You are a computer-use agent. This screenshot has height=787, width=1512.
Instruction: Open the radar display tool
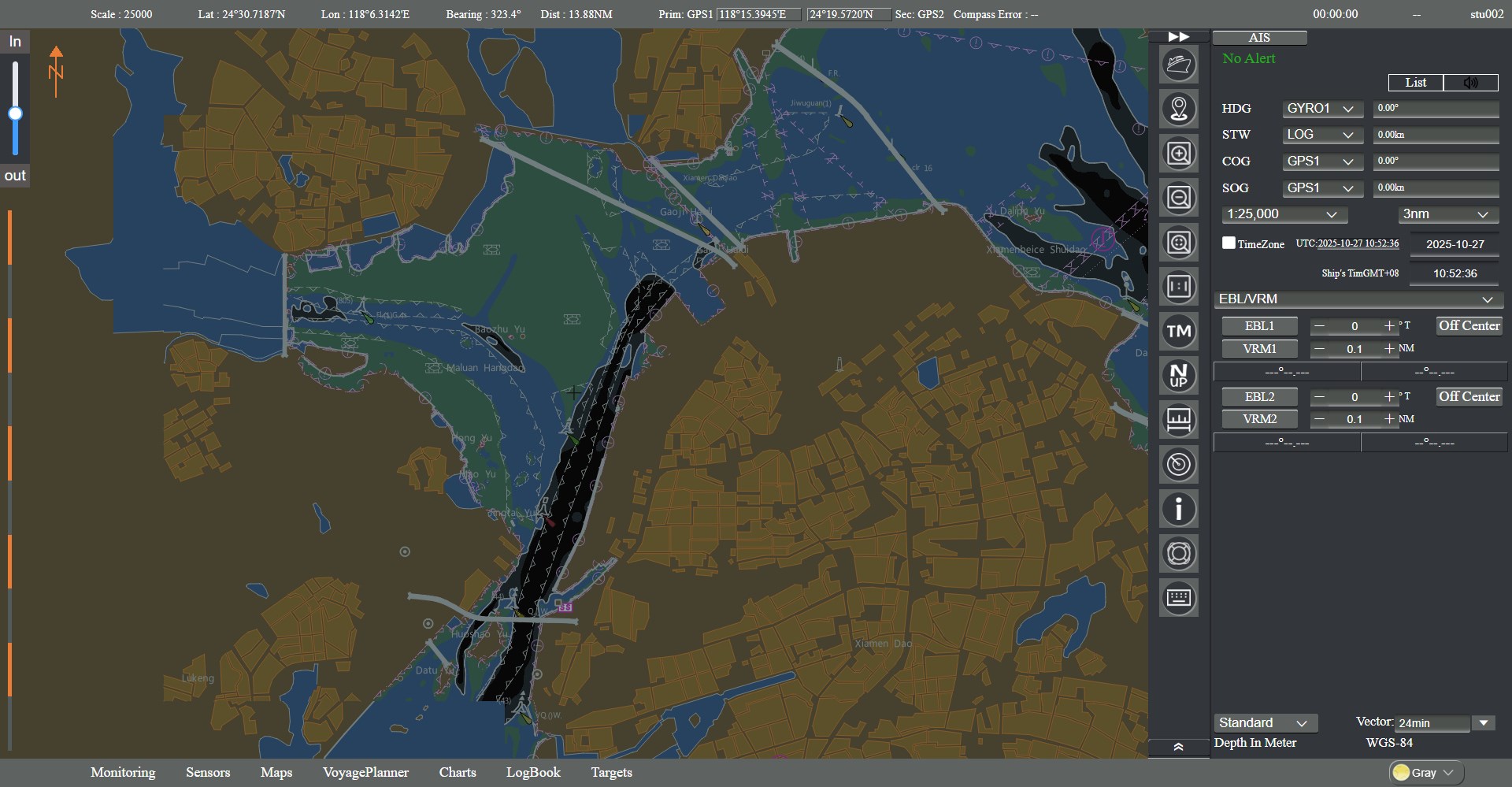point(1179,464)
